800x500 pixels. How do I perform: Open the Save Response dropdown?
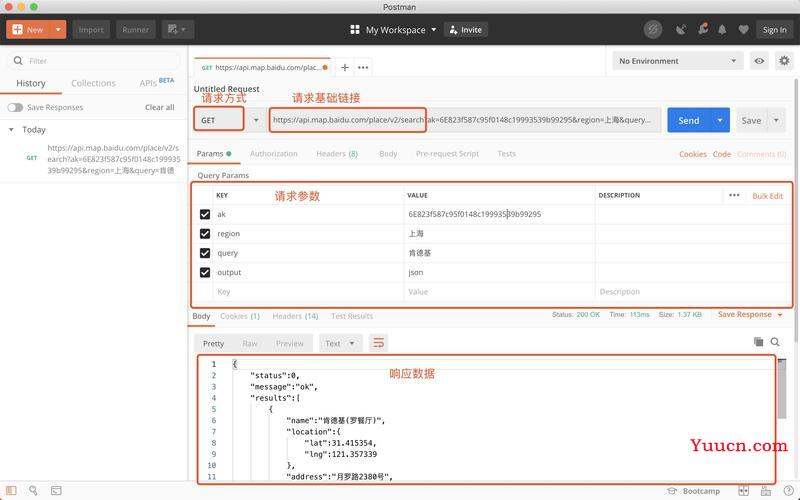[750, 314]
